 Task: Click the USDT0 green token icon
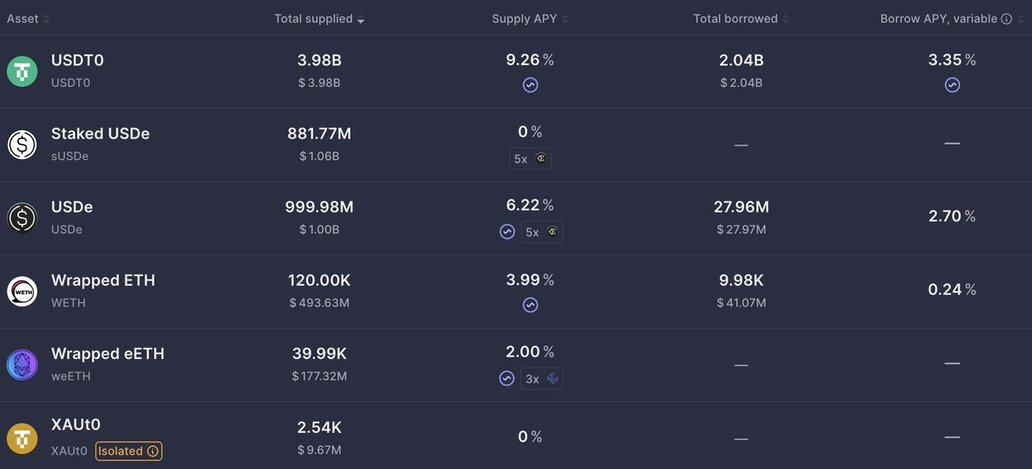pos(22,71)
